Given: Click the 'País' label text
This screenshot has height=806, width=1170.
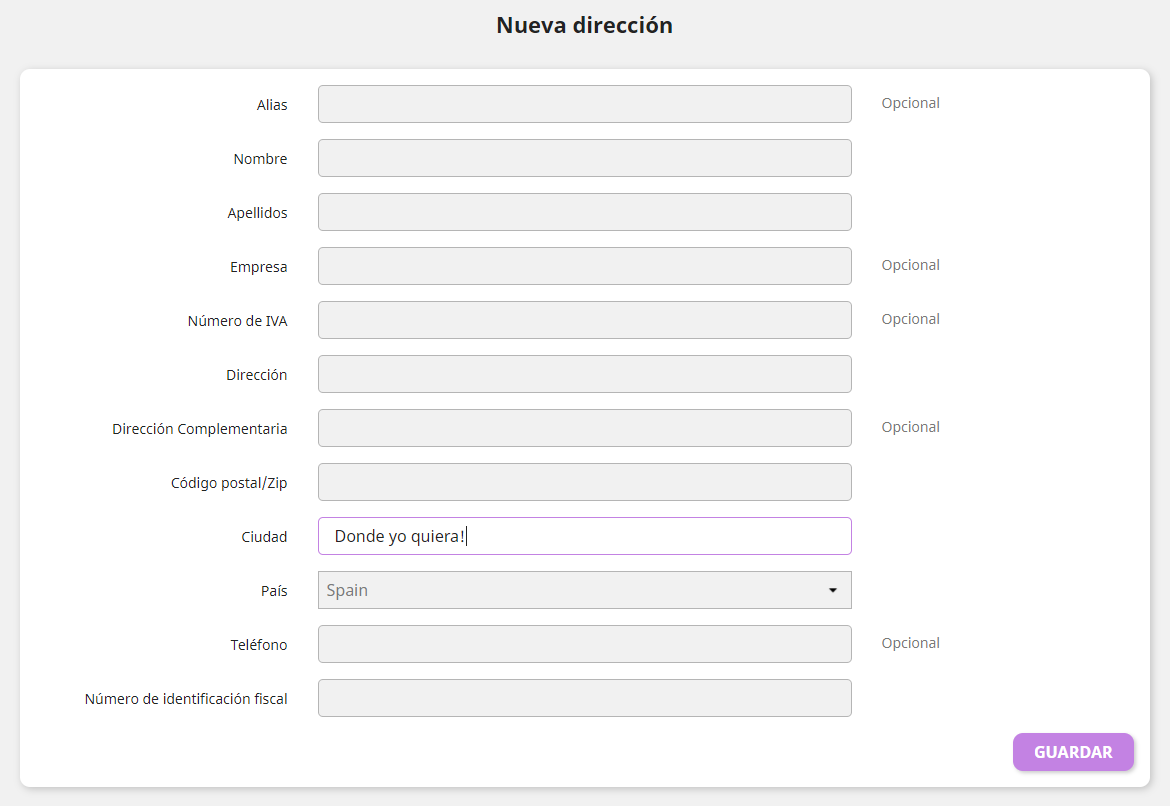Looking at the screenshot, I should coord(274,591).
